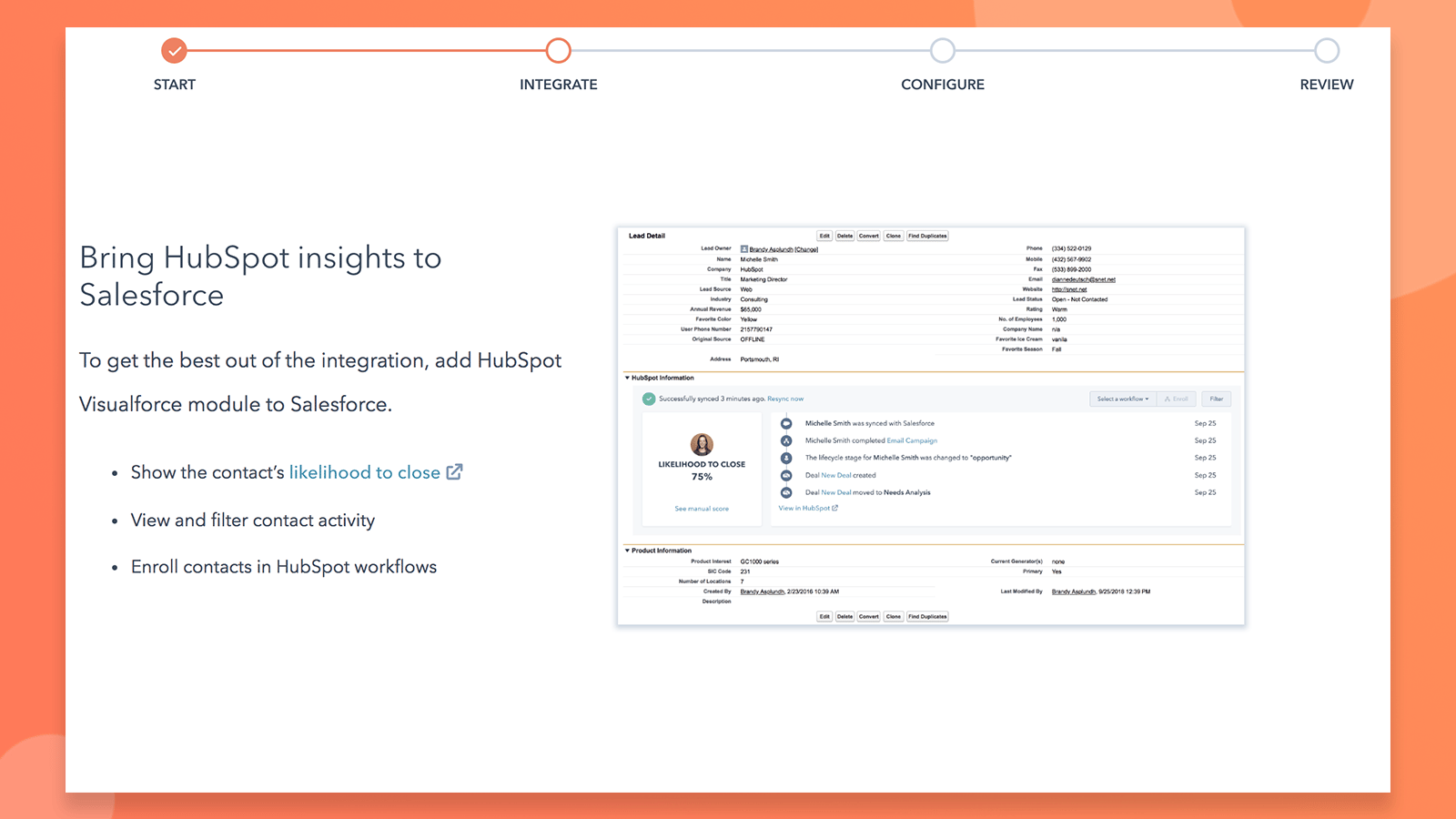This screenshot has height=819, width=1456.
Task: Collapse the Product Information section
Action: (x=627, y=551)
